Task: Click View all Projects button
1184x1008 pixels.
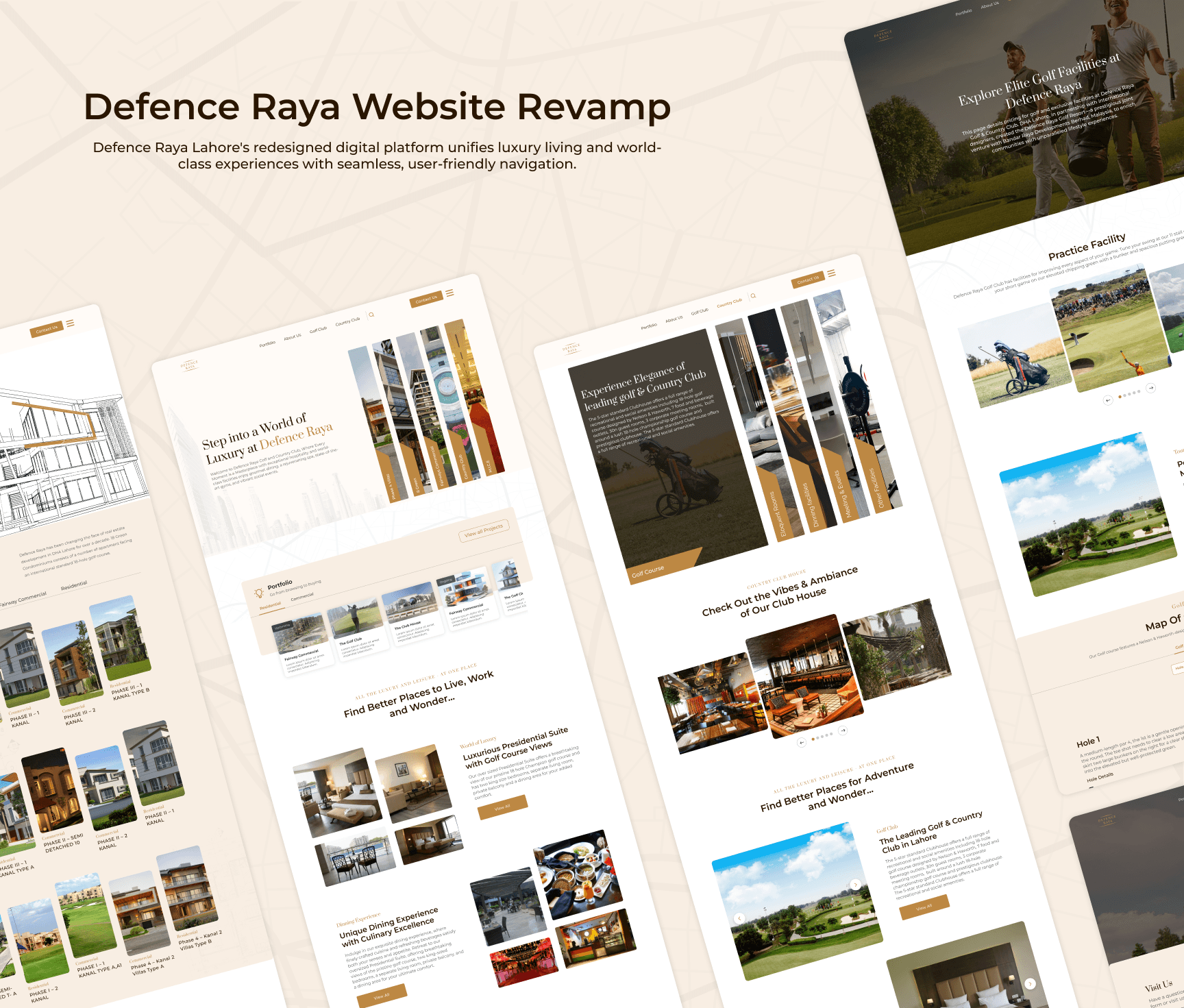Action: pyautogui.click(x=484, y=530)
